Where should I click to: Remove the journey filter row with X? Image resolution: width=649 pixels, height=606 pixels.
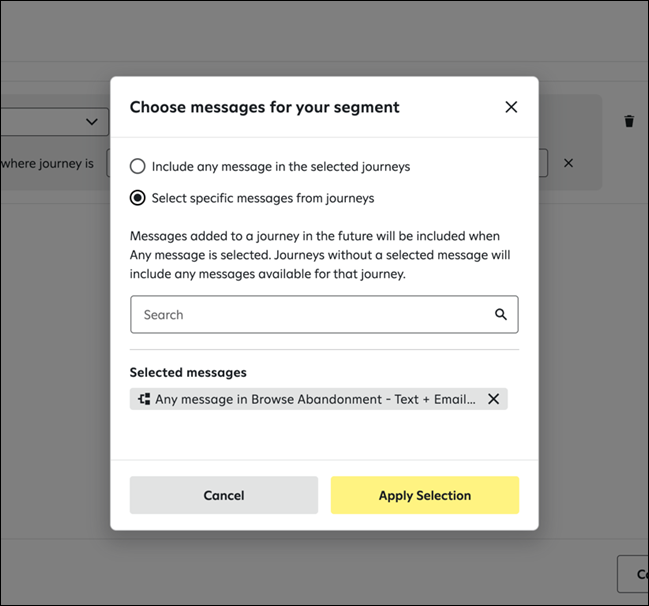click(568, 163)
